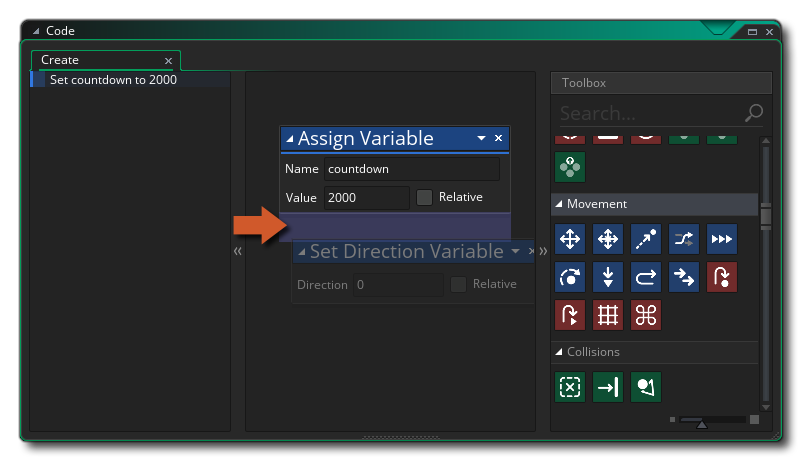Select the downward double arrow gravity icon
This screenshot has width=802, height=461.
pyautogui.click(x=607, y=277)
